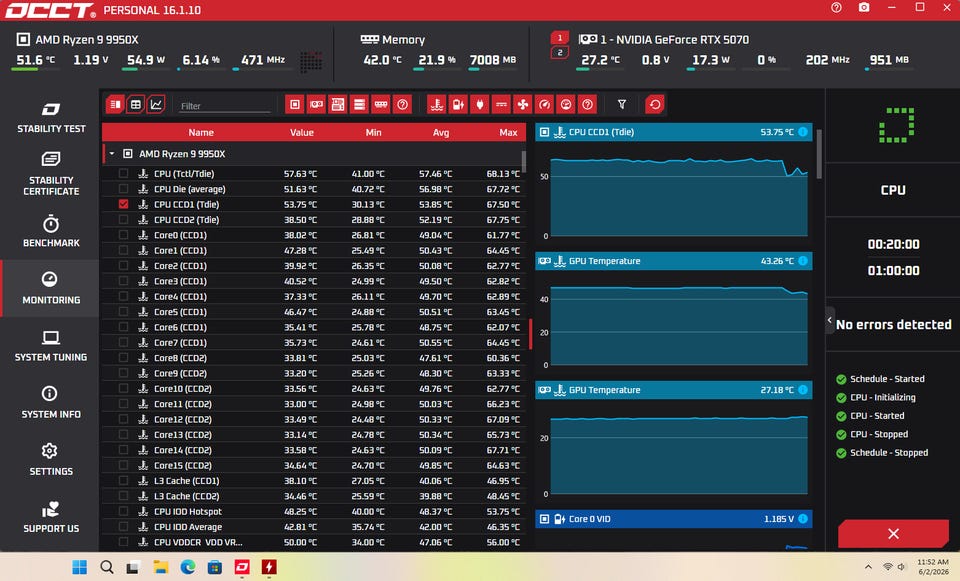
Task: Select the Monitoring section
Action: point(51,288)
